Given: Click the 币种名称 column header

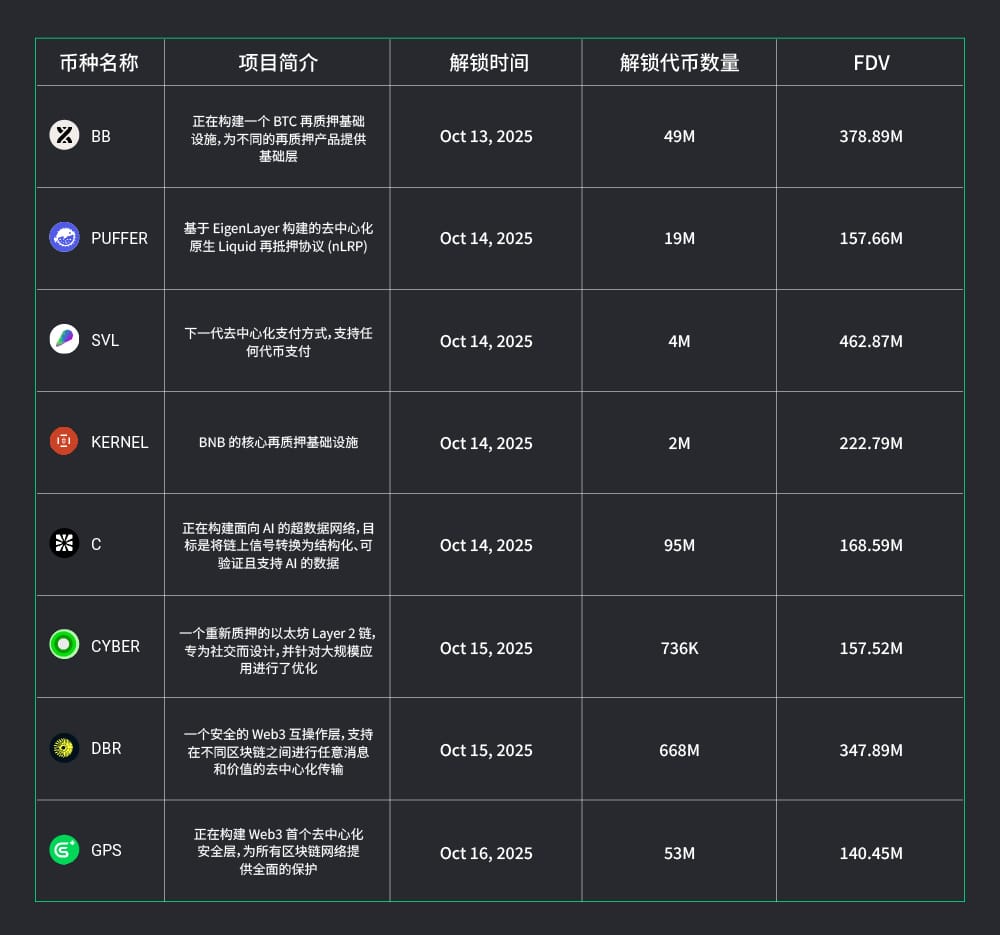Looking at the screenshot, I should pos(99,63).
